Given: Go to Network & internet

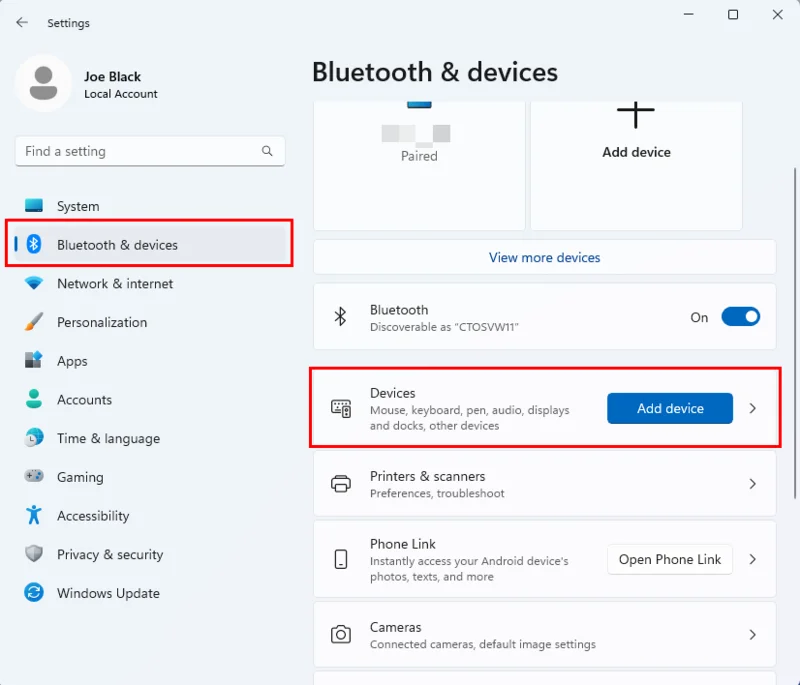Looking at the screenshot, I should (149, 283).
